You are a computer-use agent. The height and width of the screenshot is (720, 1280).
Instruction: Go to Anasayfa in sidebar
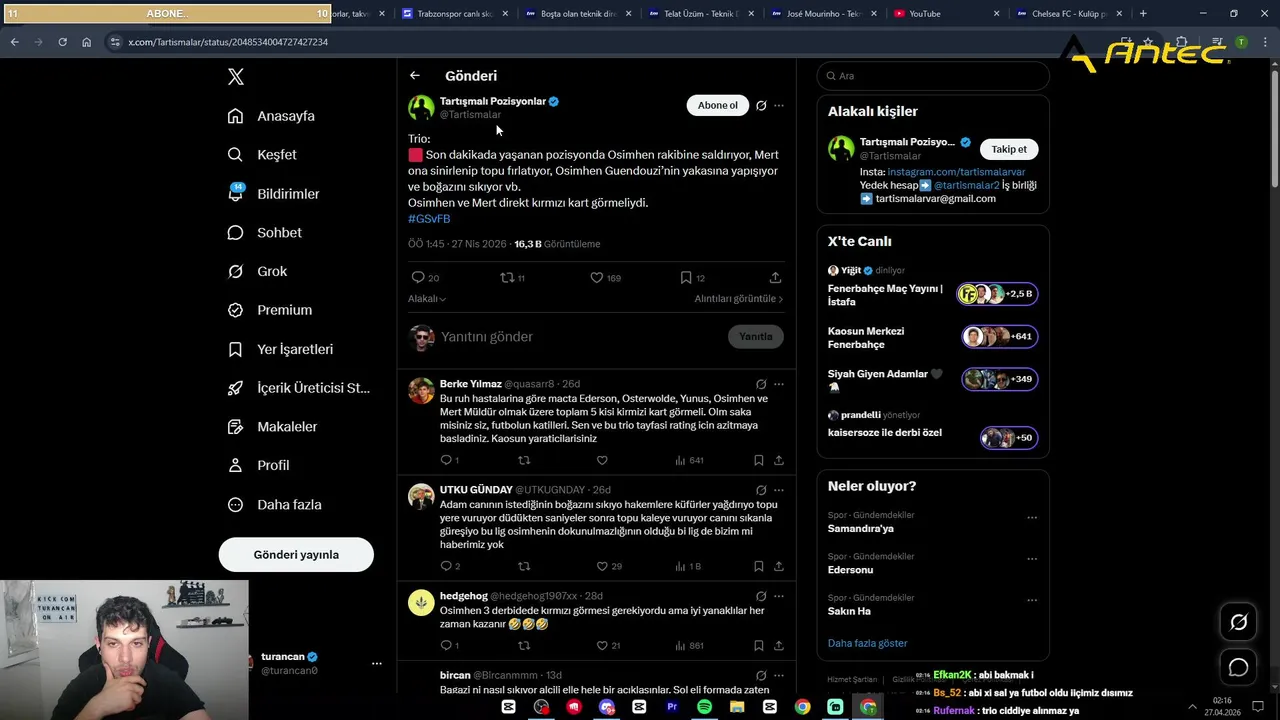(x=271, y=116)
